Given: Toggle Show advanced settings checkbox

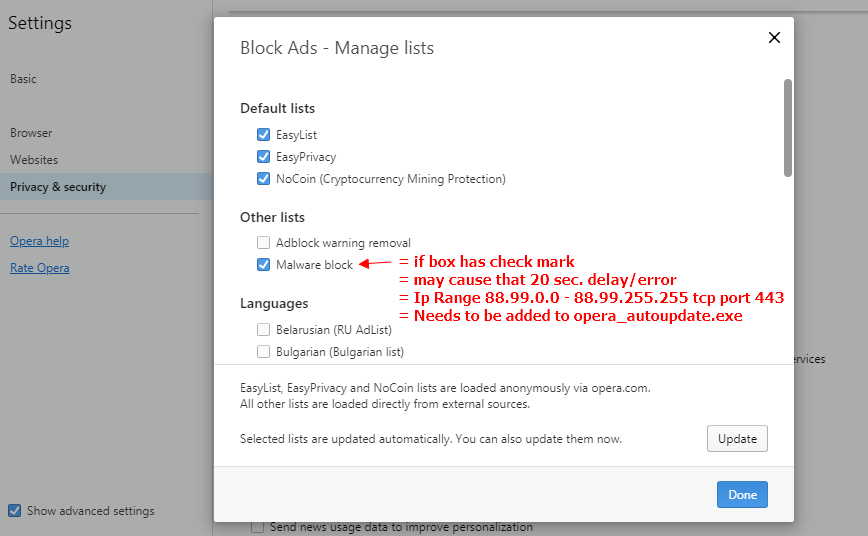Looking at the screenshot, I should [x=15, y=511].
